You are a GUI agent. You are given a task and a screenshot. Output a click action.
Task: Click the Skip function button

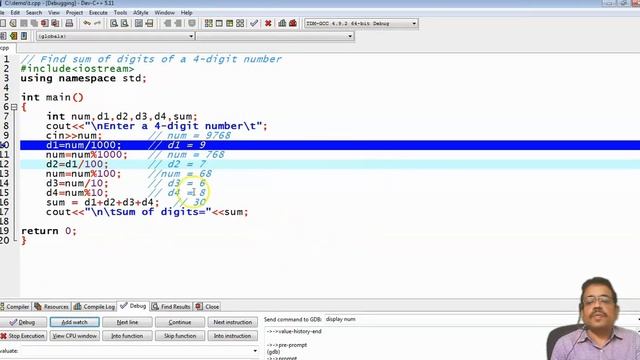180,336
